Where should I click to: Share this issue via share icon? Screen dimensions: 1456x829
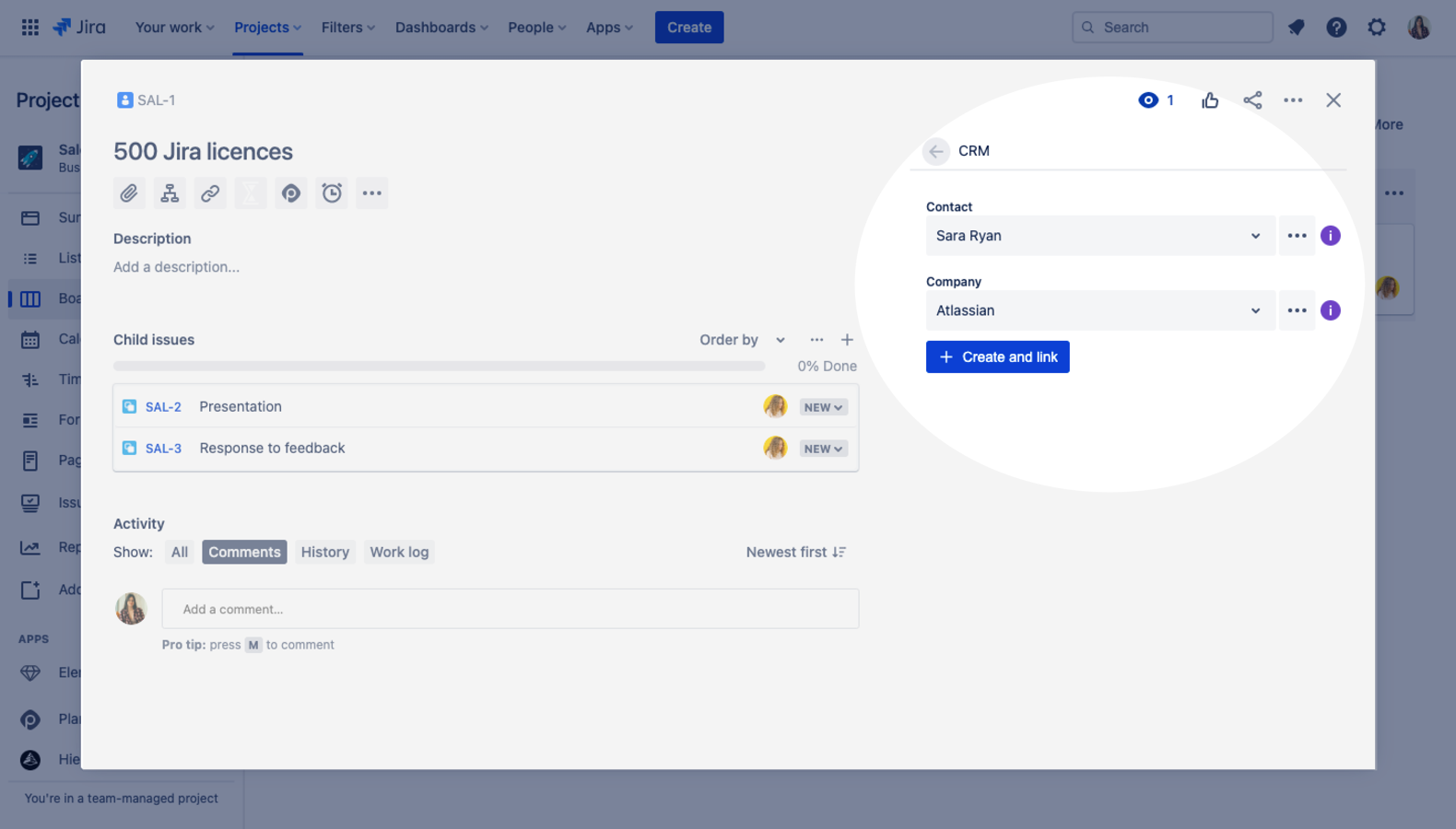tap(1252, 100)
